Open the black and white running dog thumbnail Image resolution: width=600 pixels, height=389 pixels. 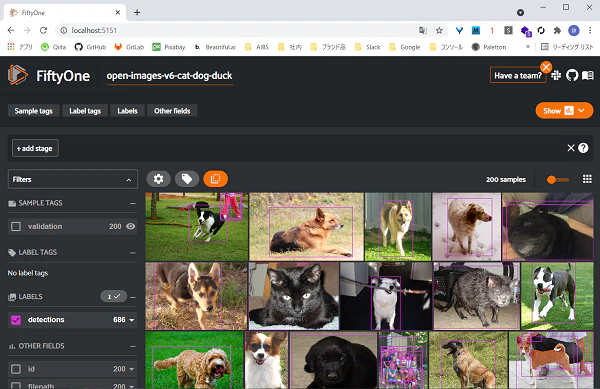click(x=197, y=226)
